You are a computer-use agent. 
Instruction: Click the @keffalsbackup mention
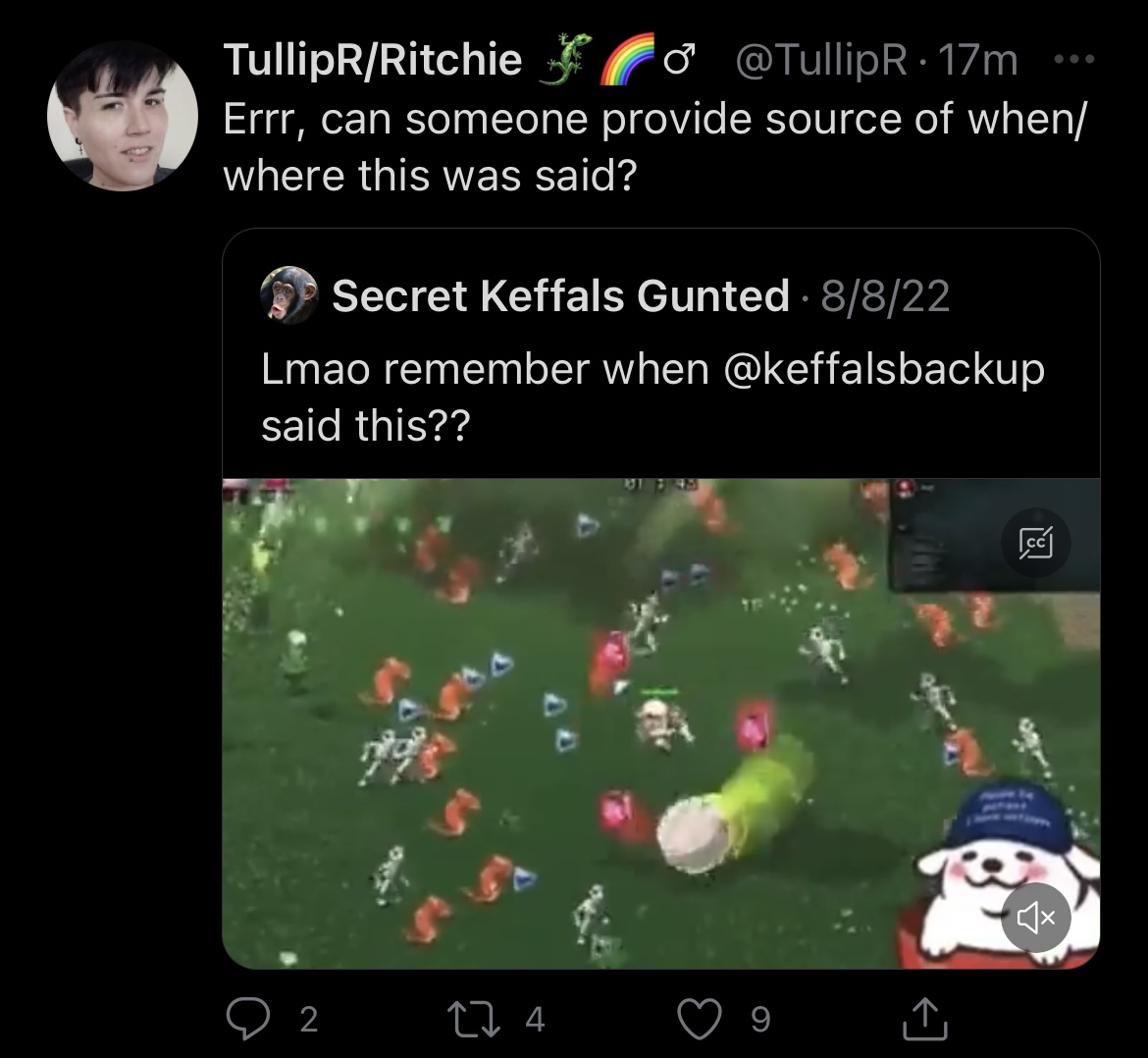pos(884,368)
